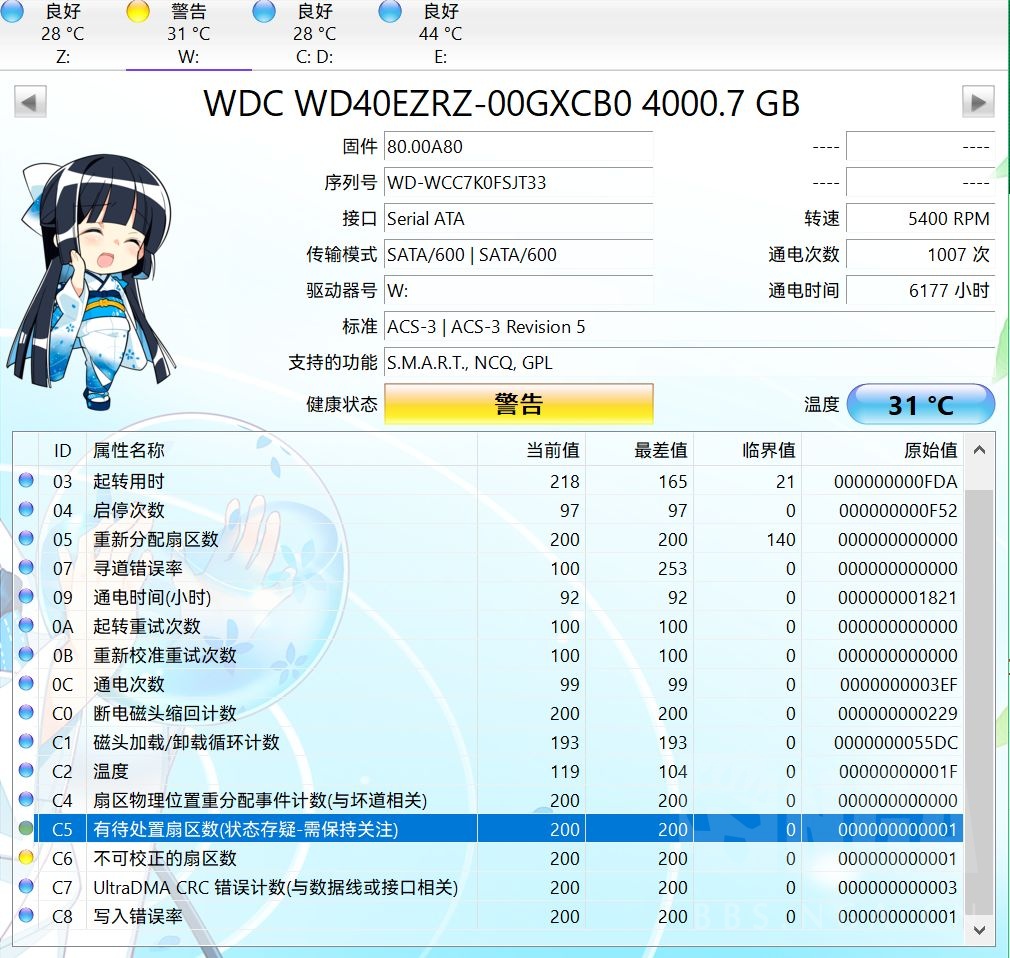1010x958 pixels.
Task: Click the health icon above the C: D: drive
Action: pos(262,11)
